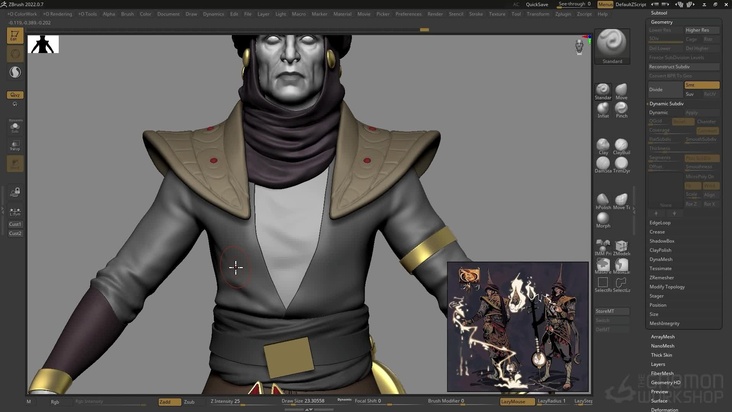732x412 pixels.
Task: Expand the Crease section
Action: pos(657,232)
